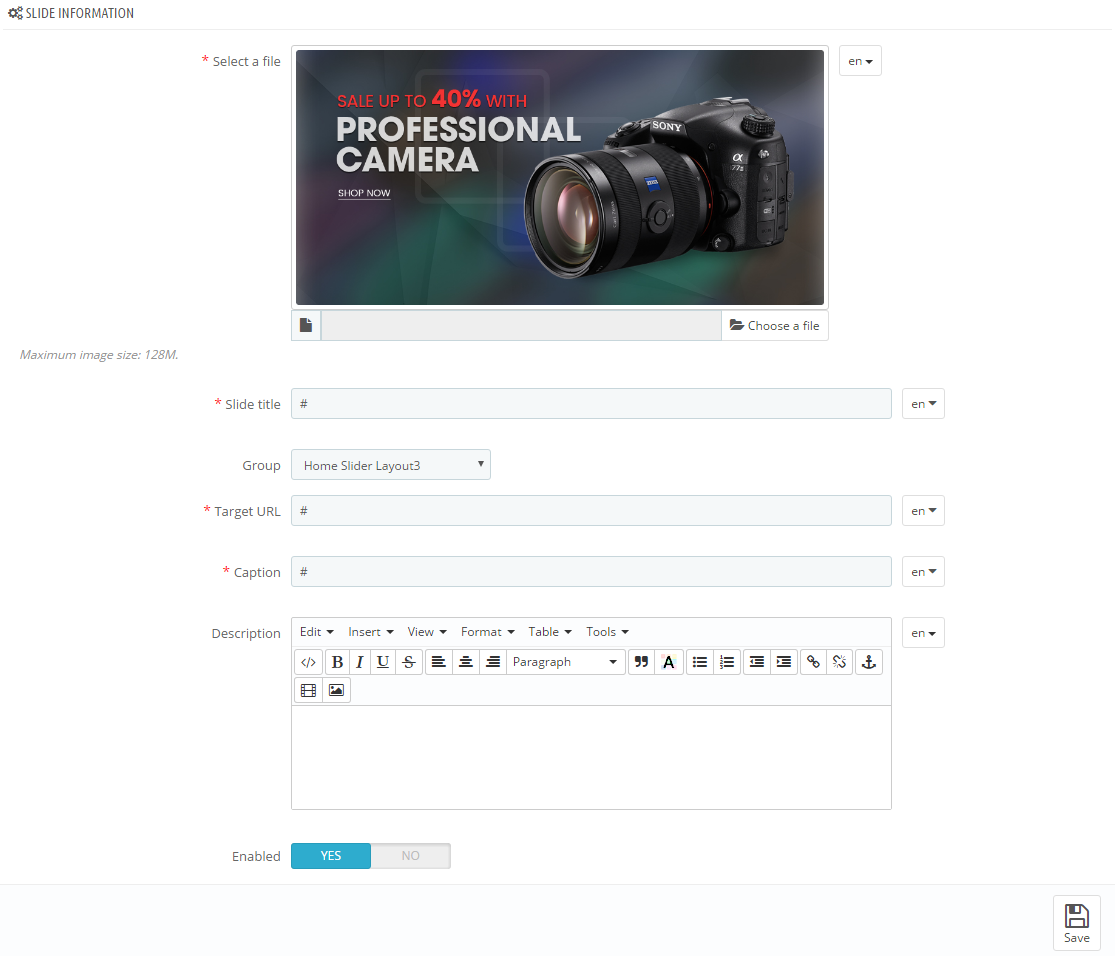
Task: Click inside the description text area
Action: pos(591,758)
